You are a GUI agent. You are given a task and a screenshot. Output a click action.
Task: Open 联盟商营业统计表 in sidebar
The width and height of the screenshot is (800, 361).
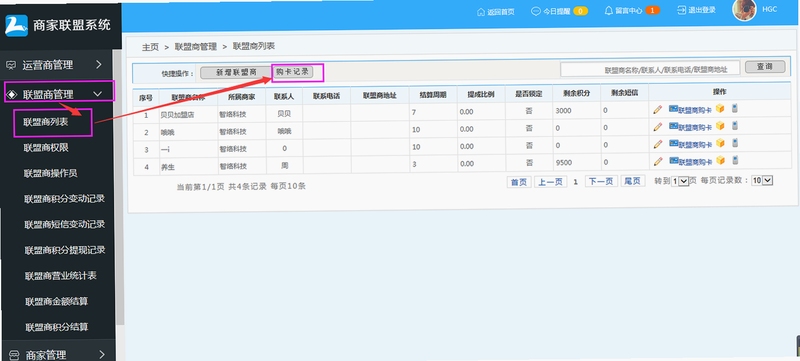click(x=61, y=276)
